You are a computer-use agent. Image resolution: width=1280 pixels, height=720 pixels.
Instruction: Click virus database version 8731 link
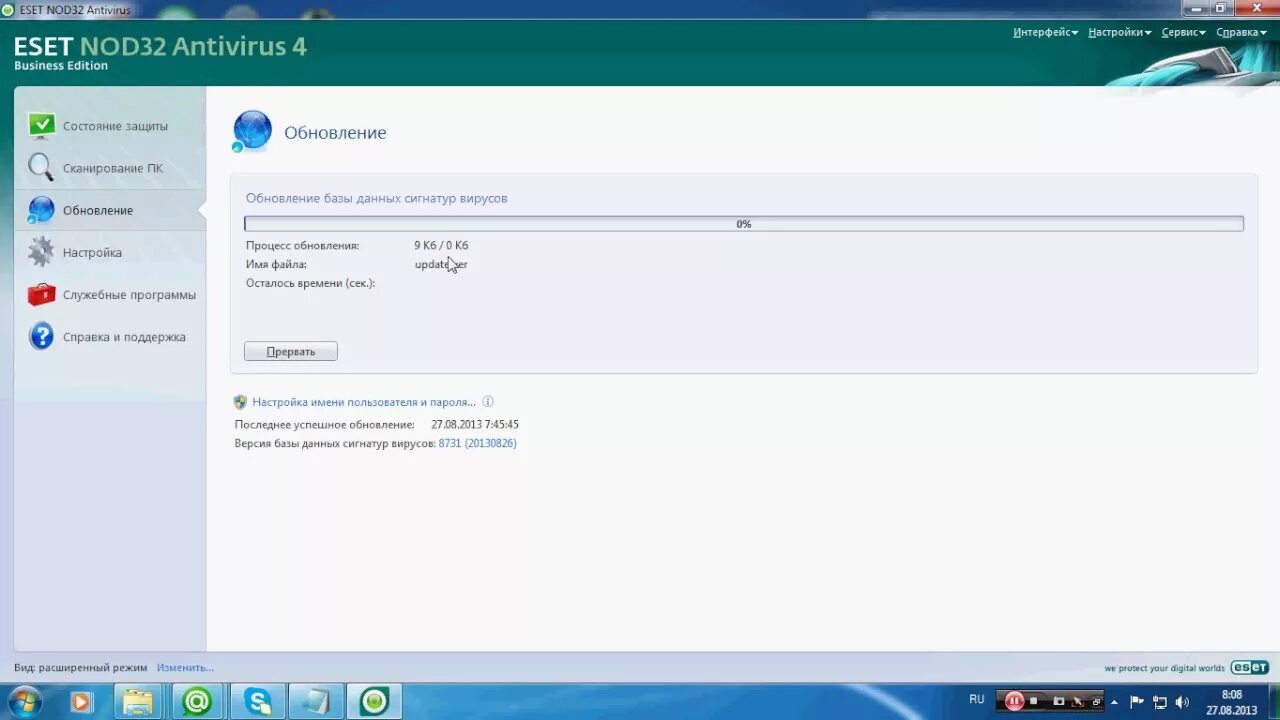(x=477, y=443)
